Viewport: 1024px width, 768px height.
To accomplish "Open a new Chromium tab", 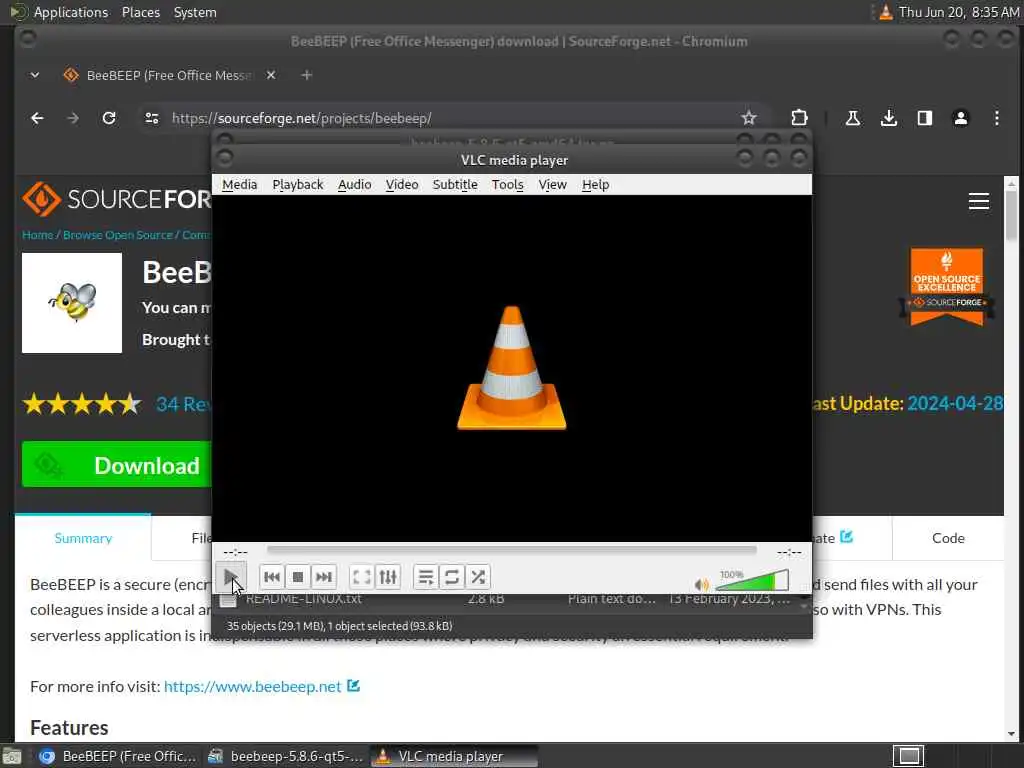I will tap(306, 75).
